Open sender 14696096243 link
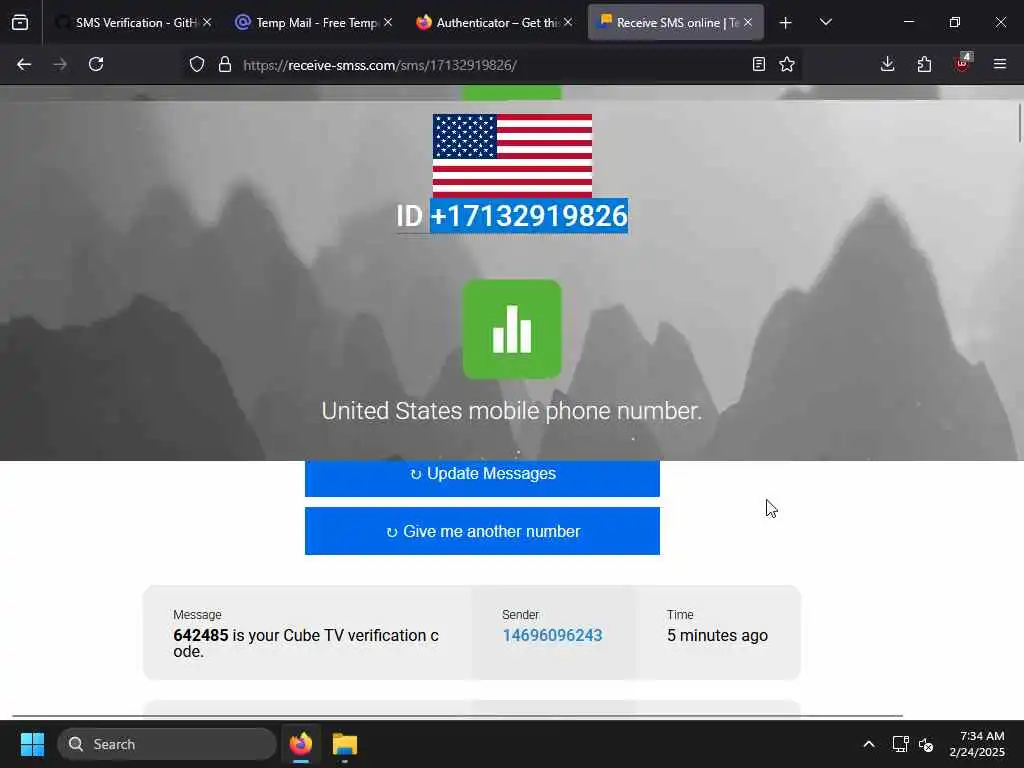The image size is (1024, 768). click(x=552, y=635)
